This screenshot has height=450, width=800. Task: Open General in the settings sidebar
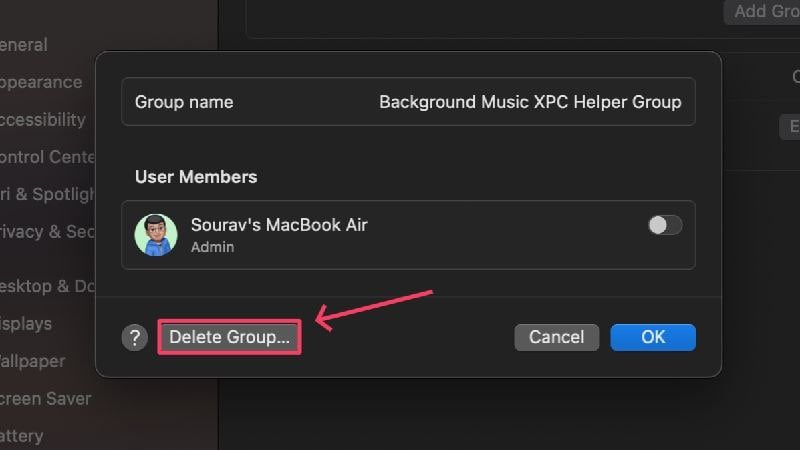tap(23, 45)
